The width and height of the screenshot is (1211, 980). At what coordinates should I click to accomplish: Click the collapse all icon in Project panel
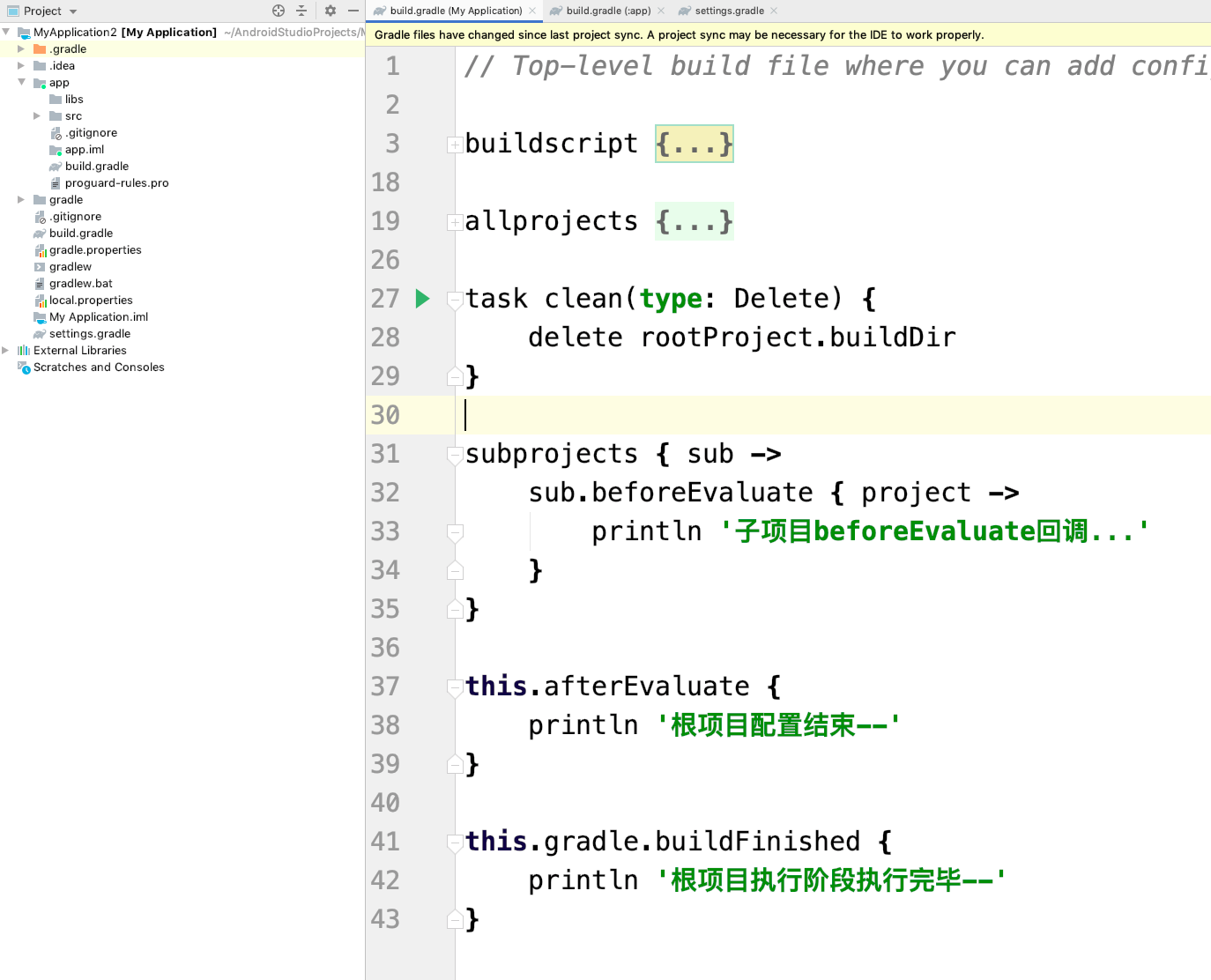301,11
